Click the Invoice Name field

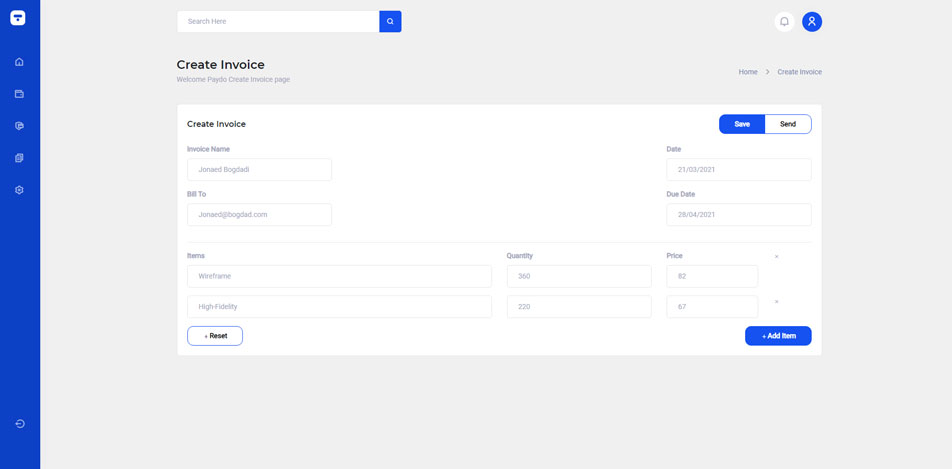[x=259, y=170]
